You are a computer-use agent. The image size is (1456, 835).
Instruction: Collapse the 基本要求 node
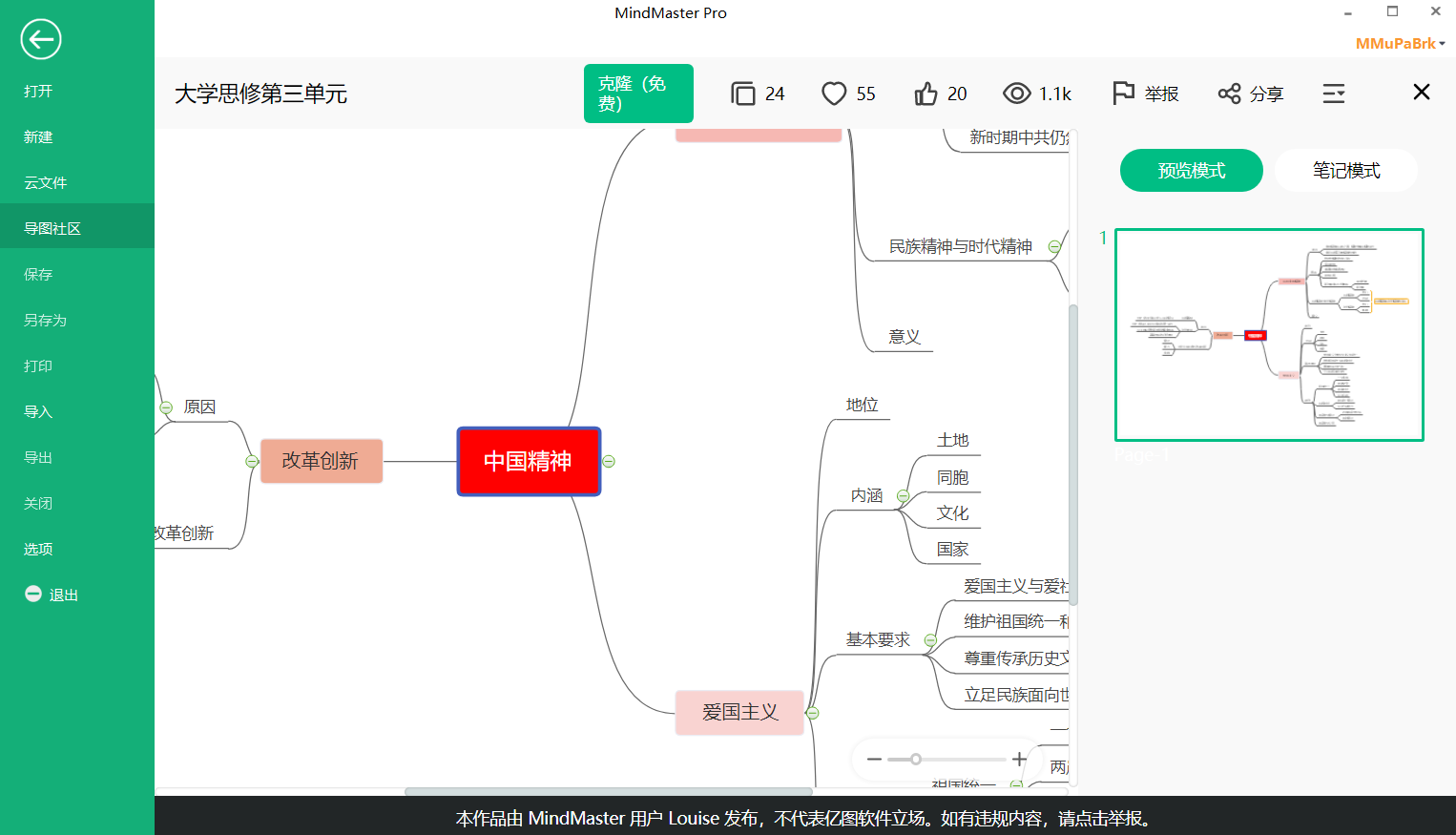click(930, 640)
